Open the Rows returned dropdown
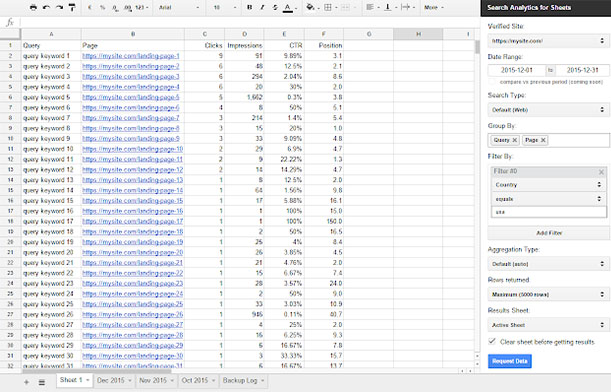 548,295
